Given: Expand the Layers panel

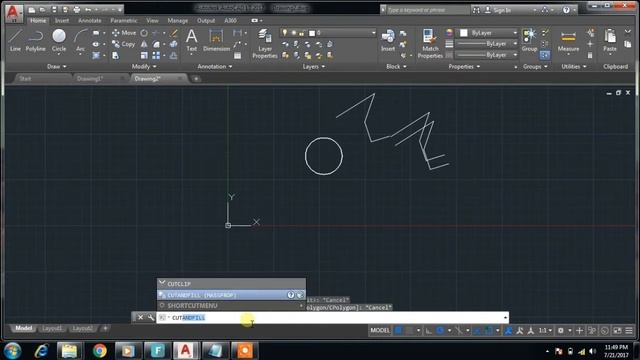Looking at the screenshot, I should pyautogui.click(x=313, y=66).
